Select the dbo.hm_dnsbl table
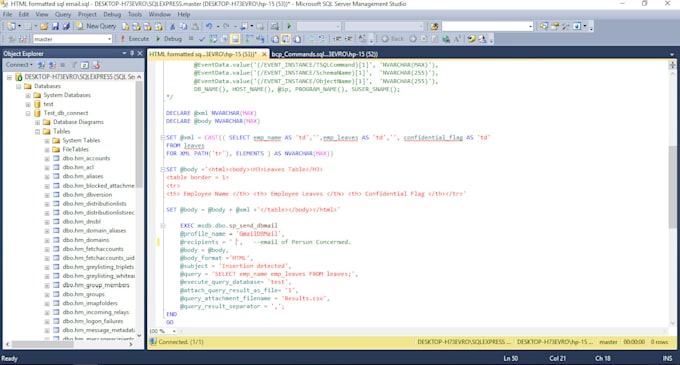Viewport: 680px width, 365px height. coord(82,222)
